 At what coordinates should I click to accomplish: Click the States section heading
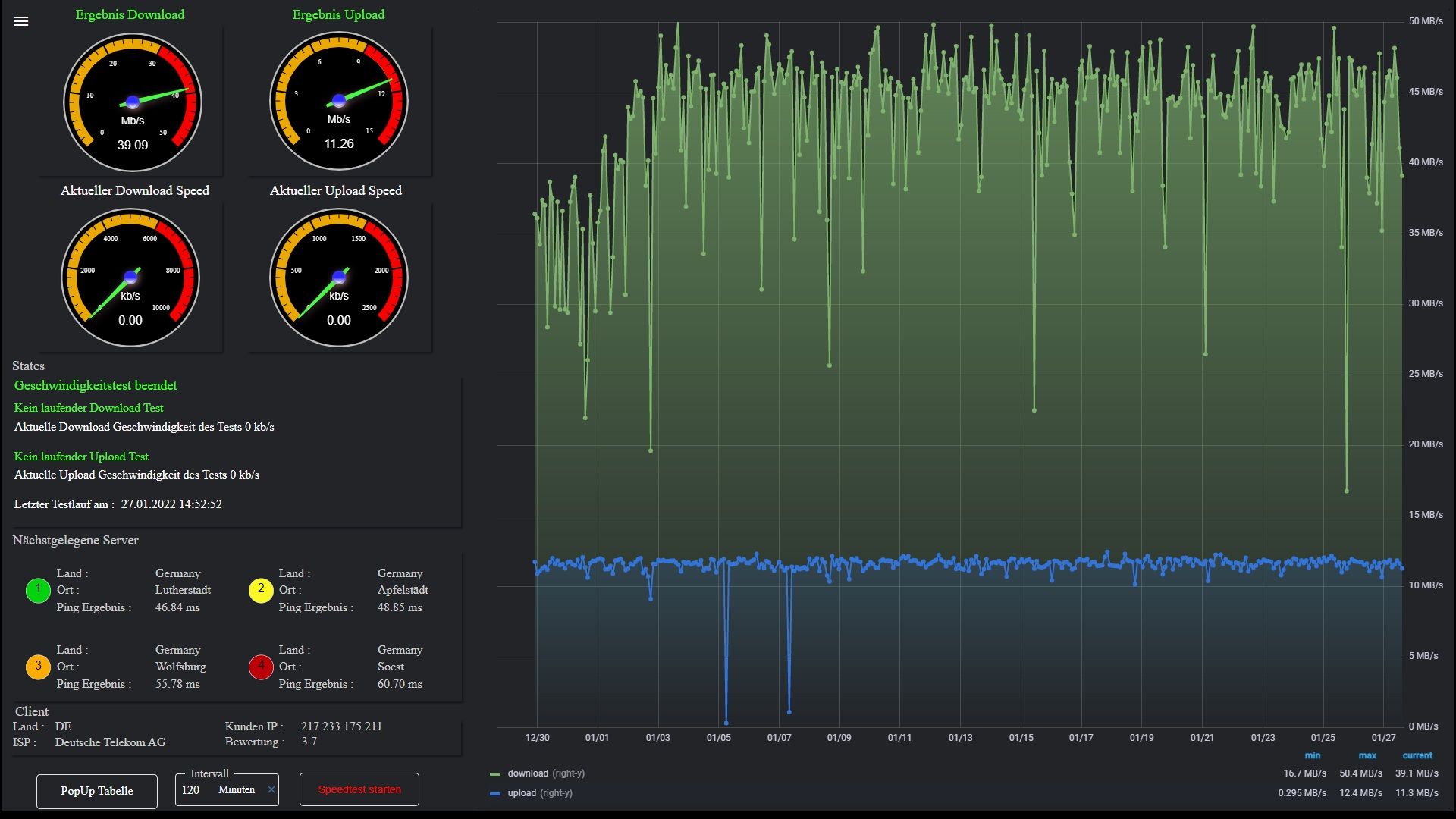coord(28,366)
